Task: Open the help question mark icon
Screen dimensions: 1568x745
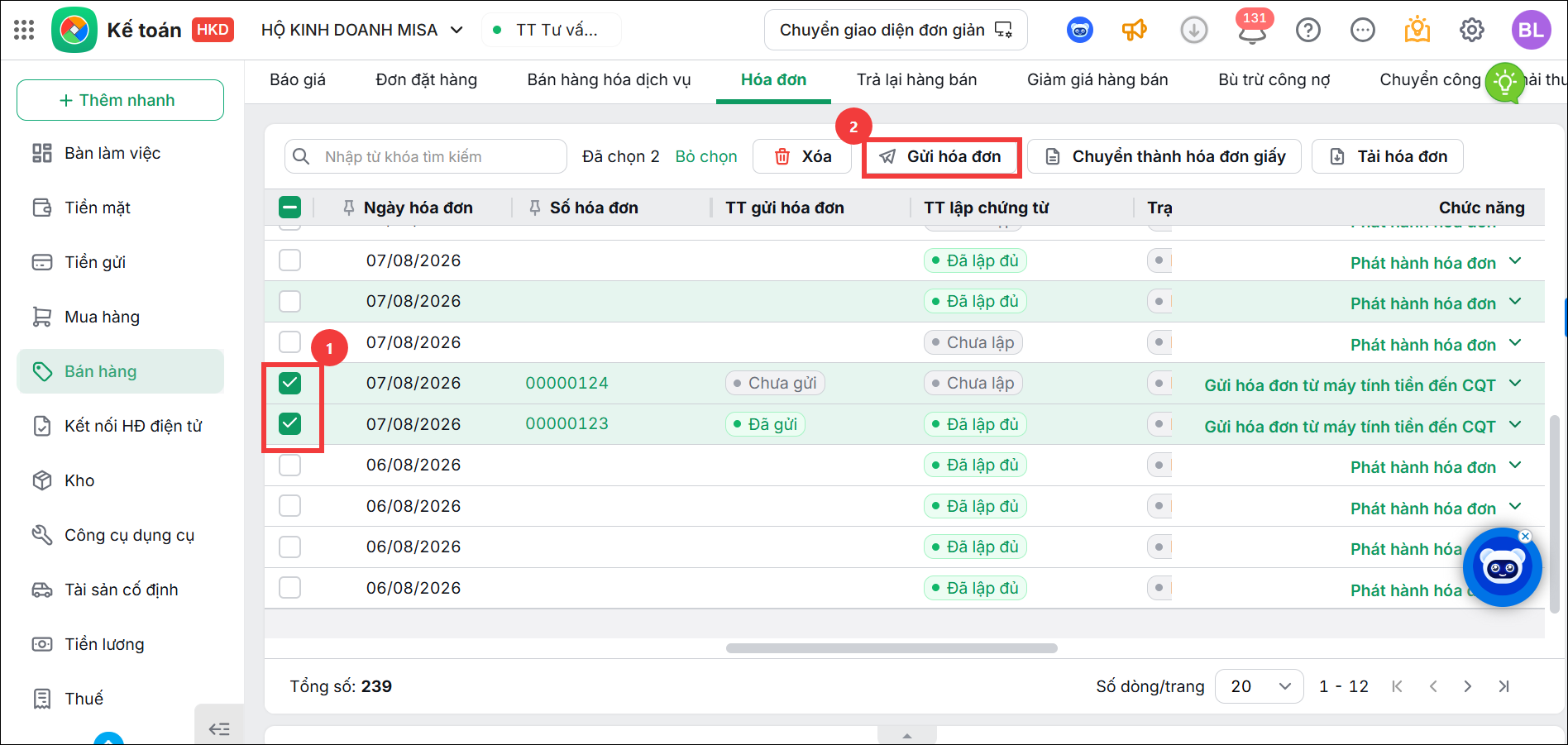Action: pyautogui.click(x=1307, y=30)
